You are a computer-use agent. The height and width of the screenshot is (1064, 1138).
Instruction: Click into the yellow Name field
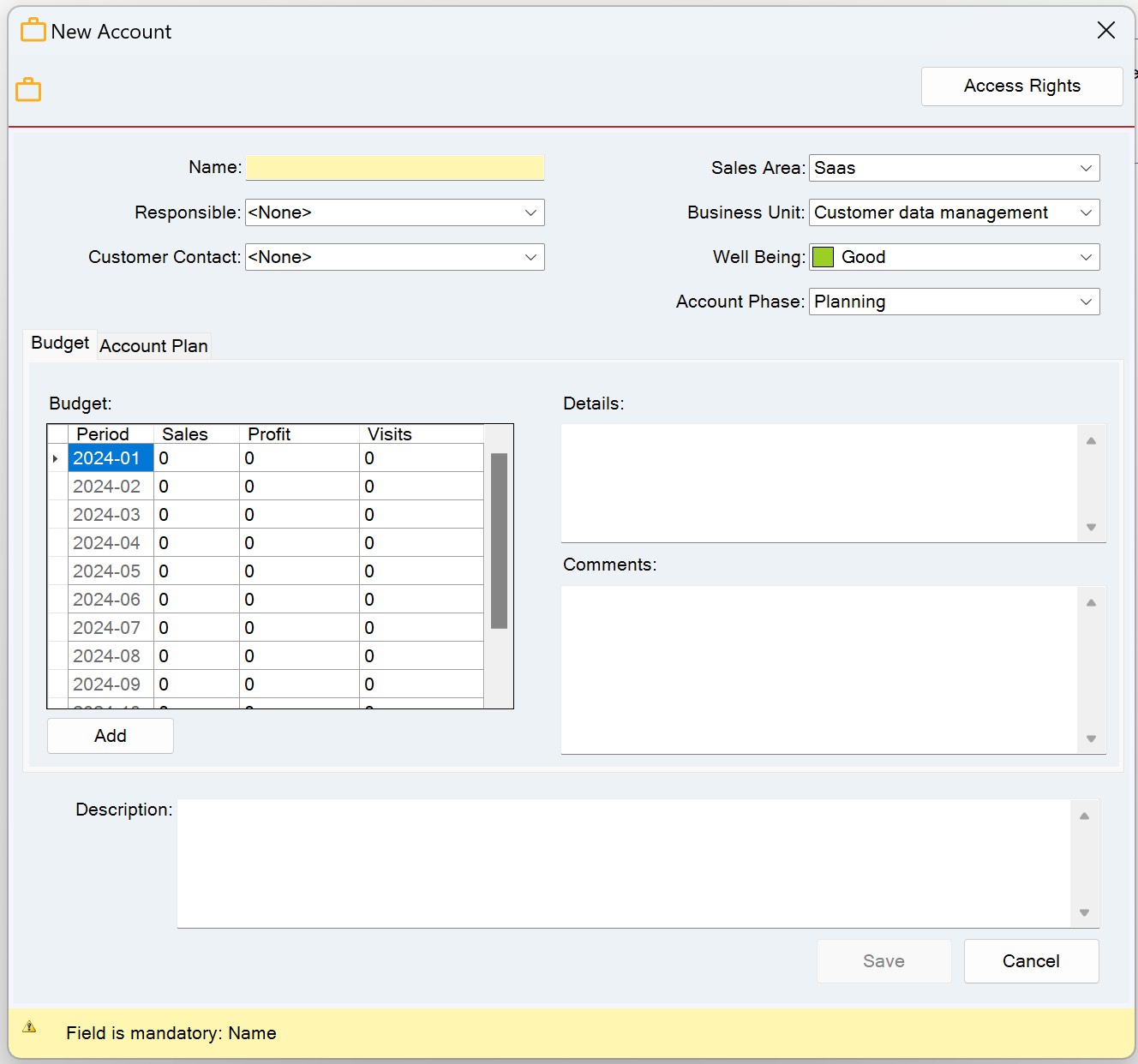[395, 168]
